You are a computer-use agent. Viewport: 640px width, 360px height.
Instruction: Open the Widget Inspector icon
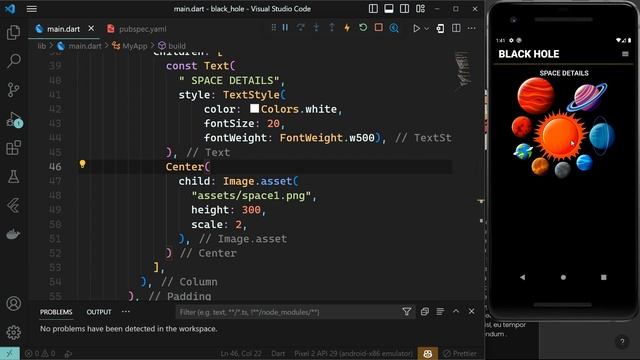(x=394, y=28)
